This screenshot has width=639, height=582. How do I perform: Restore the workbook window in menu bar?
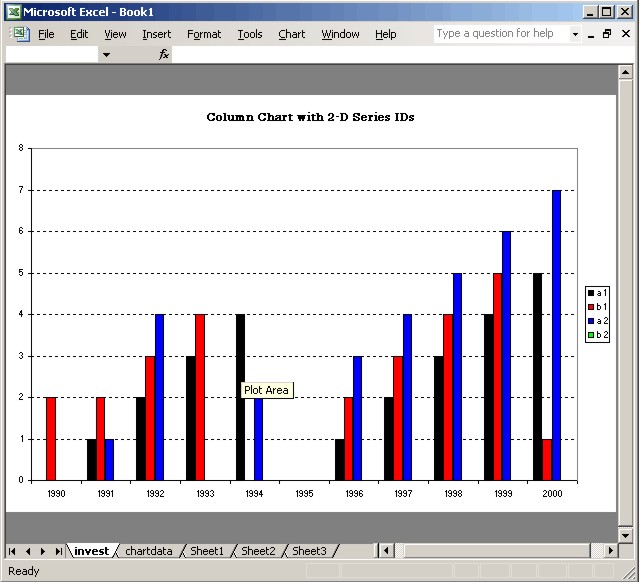click(x=606, y=34)
